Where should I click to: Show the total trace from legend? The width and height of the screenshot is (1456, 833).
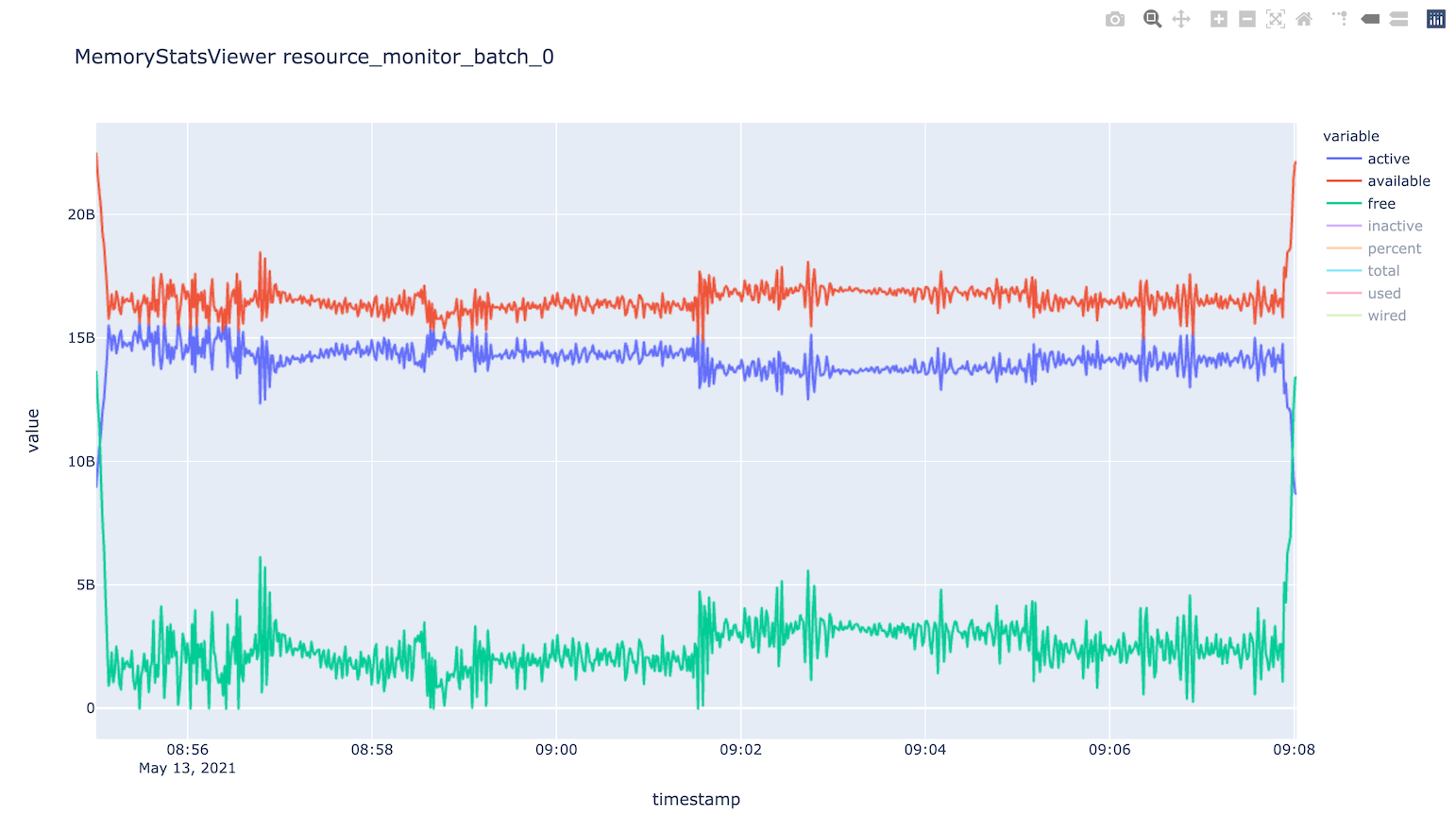point(1383,271)
